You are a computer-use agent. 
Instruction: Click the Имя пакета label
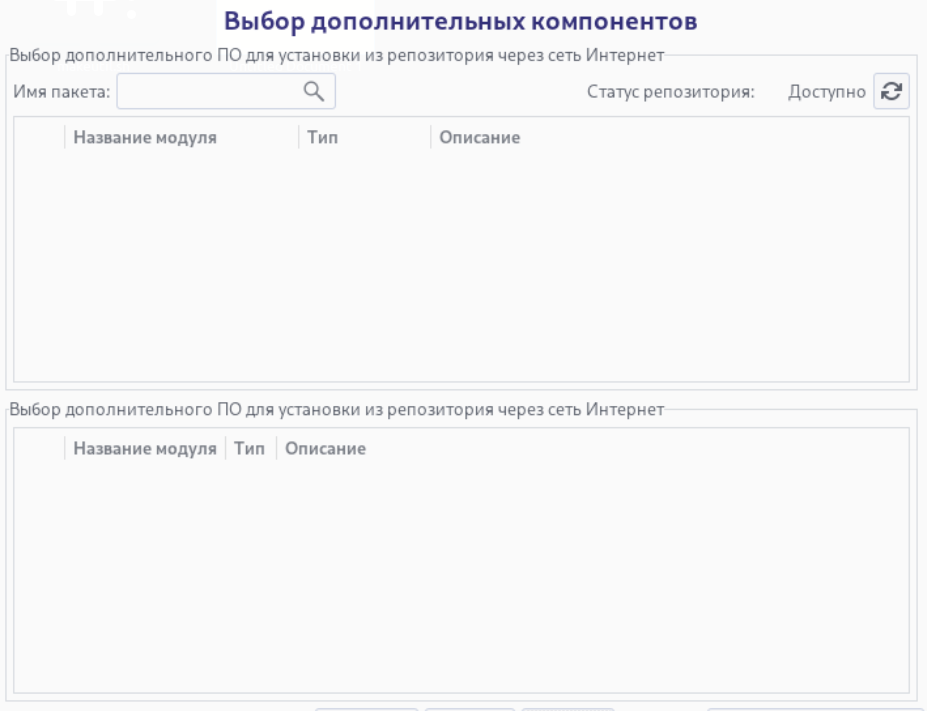[61, 93]
